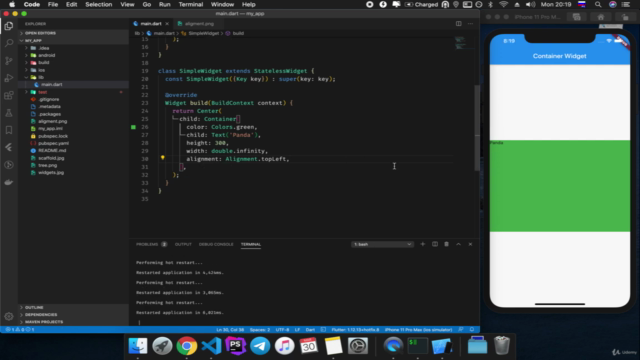Image resolution: width=640 pixels, height=360 pixels.
Task: Open the bash terminal selector dropdown
Action: point(382,244)
